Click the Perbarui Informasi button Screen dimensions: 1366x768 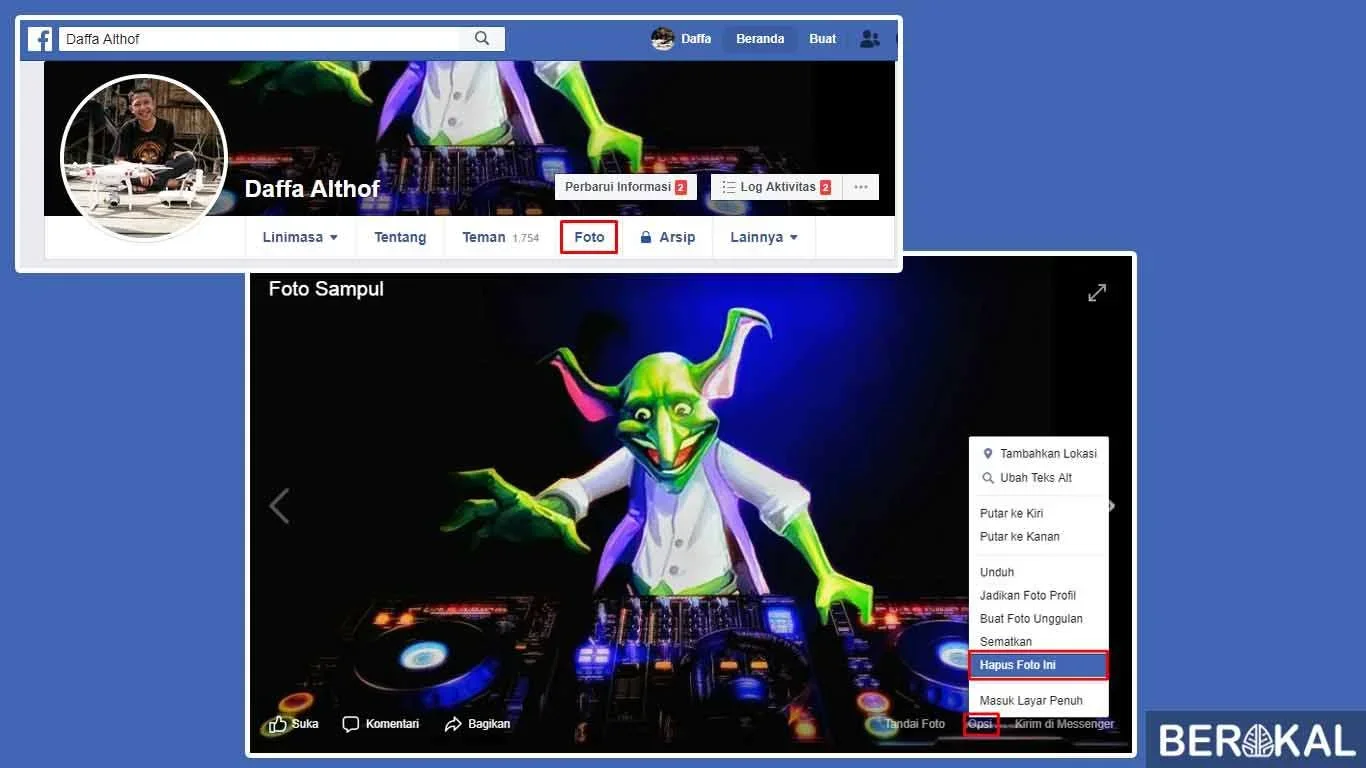pos(625,187)
